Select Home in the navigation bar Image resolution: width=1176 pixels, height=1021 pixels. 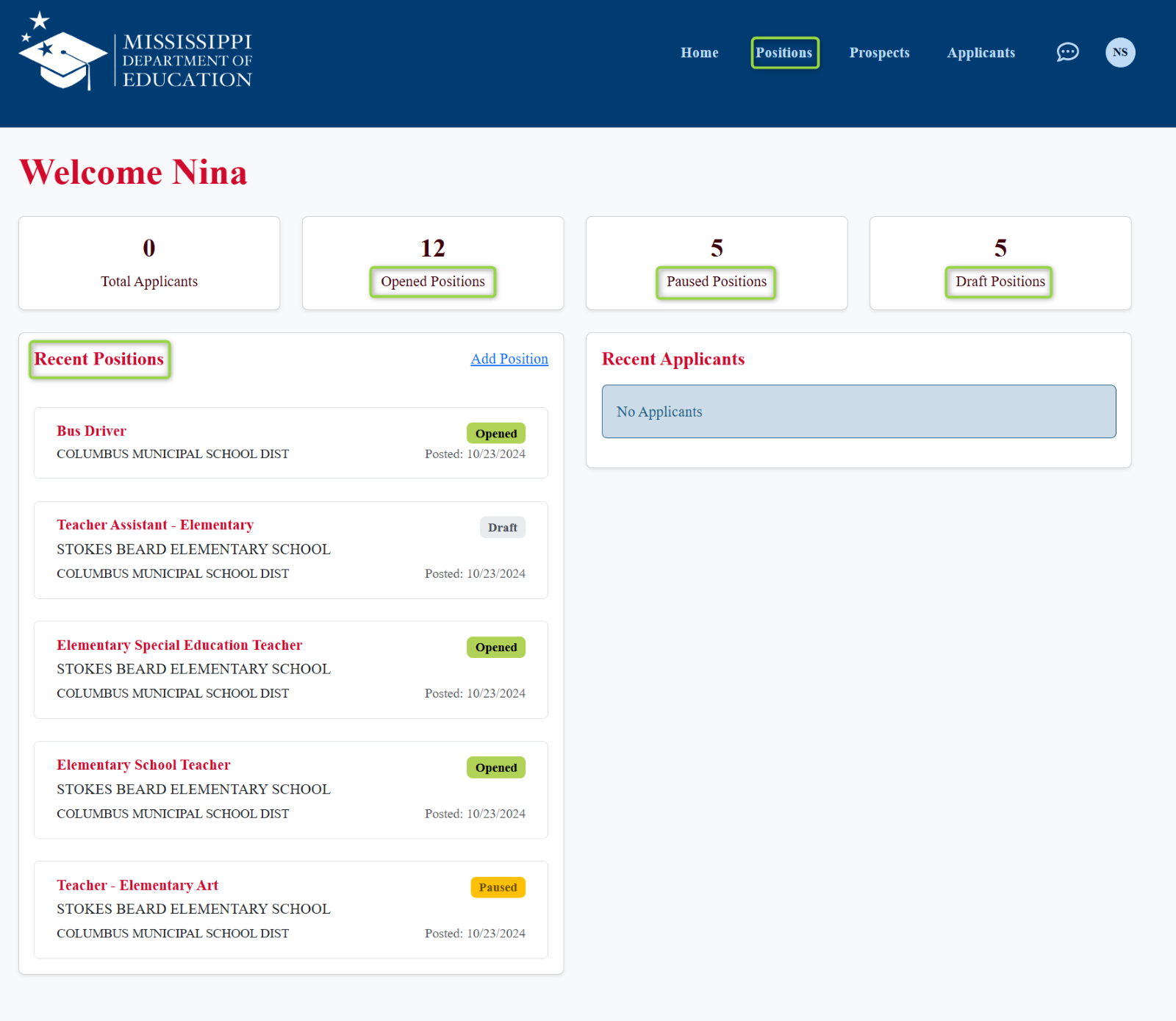[699, 52]
